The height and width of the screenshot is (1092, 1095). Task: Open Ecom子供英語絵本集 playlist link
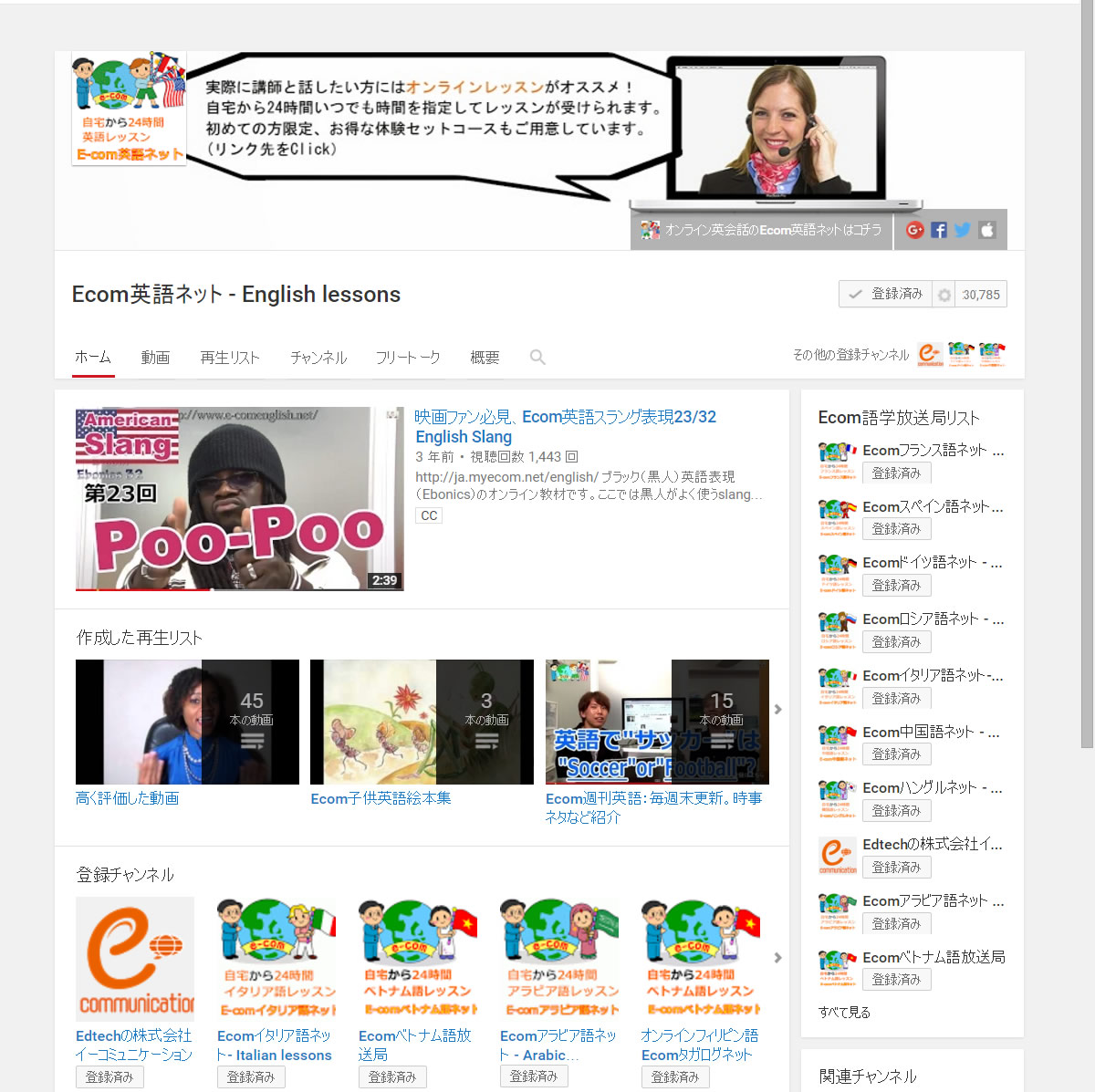[381, 798]
